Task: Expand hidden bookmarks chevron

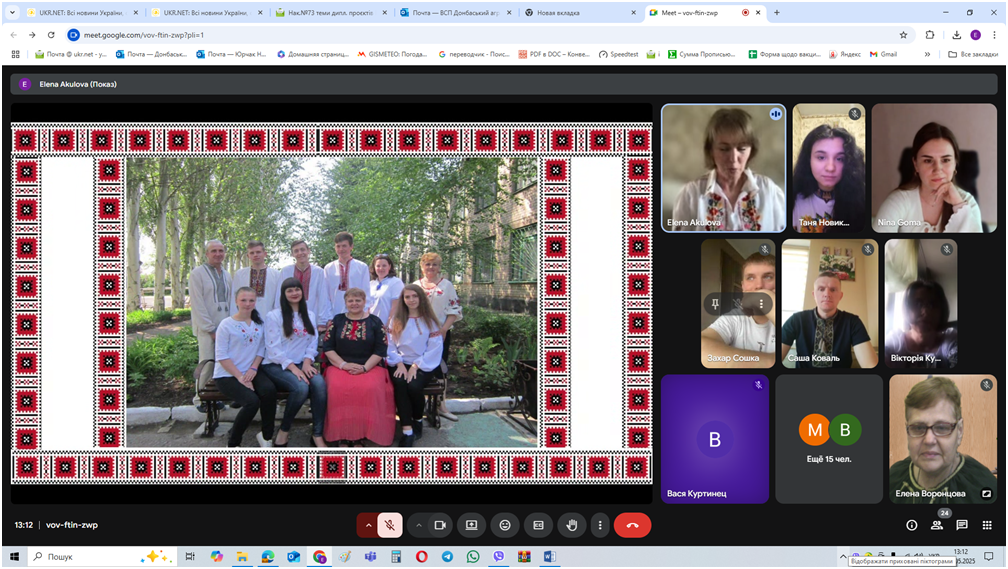Action: (x=927, y=54)
